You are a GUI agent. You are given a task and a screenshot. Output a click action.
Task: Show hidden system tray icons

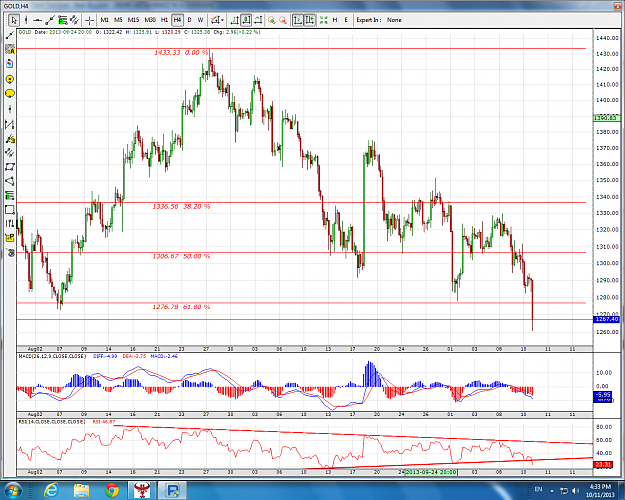pos(552,490)
